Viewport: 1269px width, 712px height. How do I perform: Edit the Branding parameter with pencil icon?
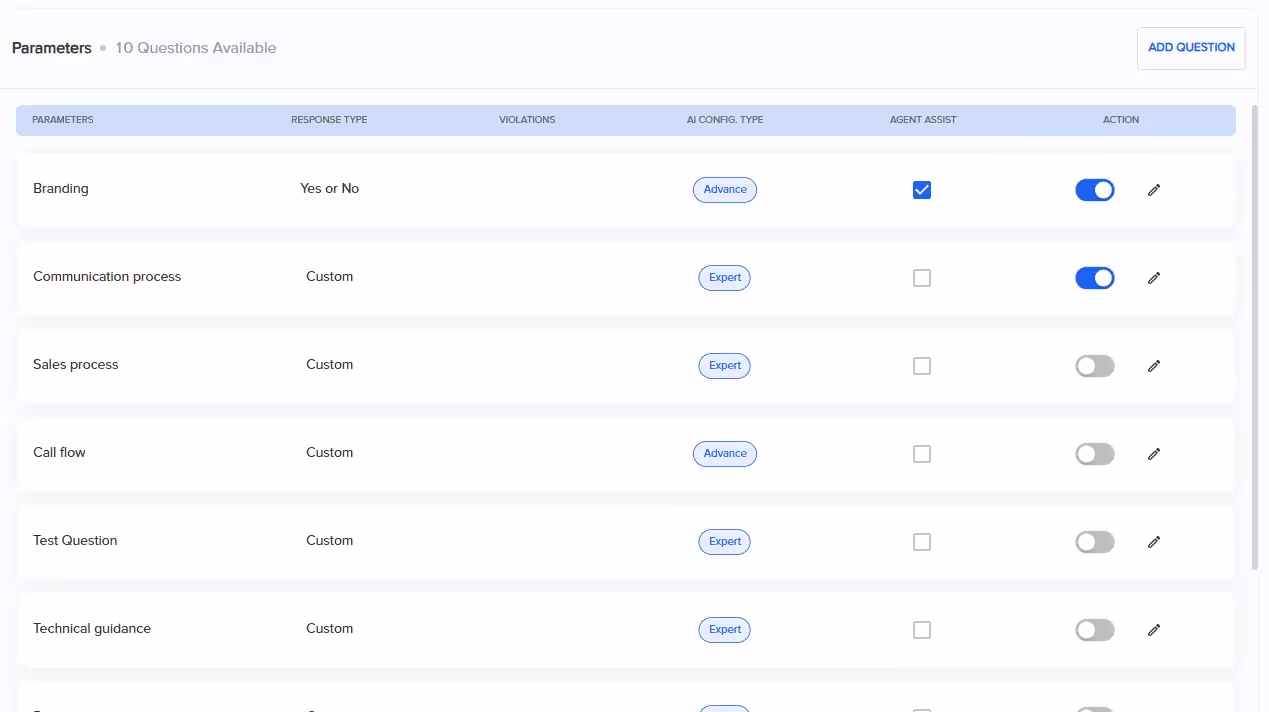click(1154, 190)
